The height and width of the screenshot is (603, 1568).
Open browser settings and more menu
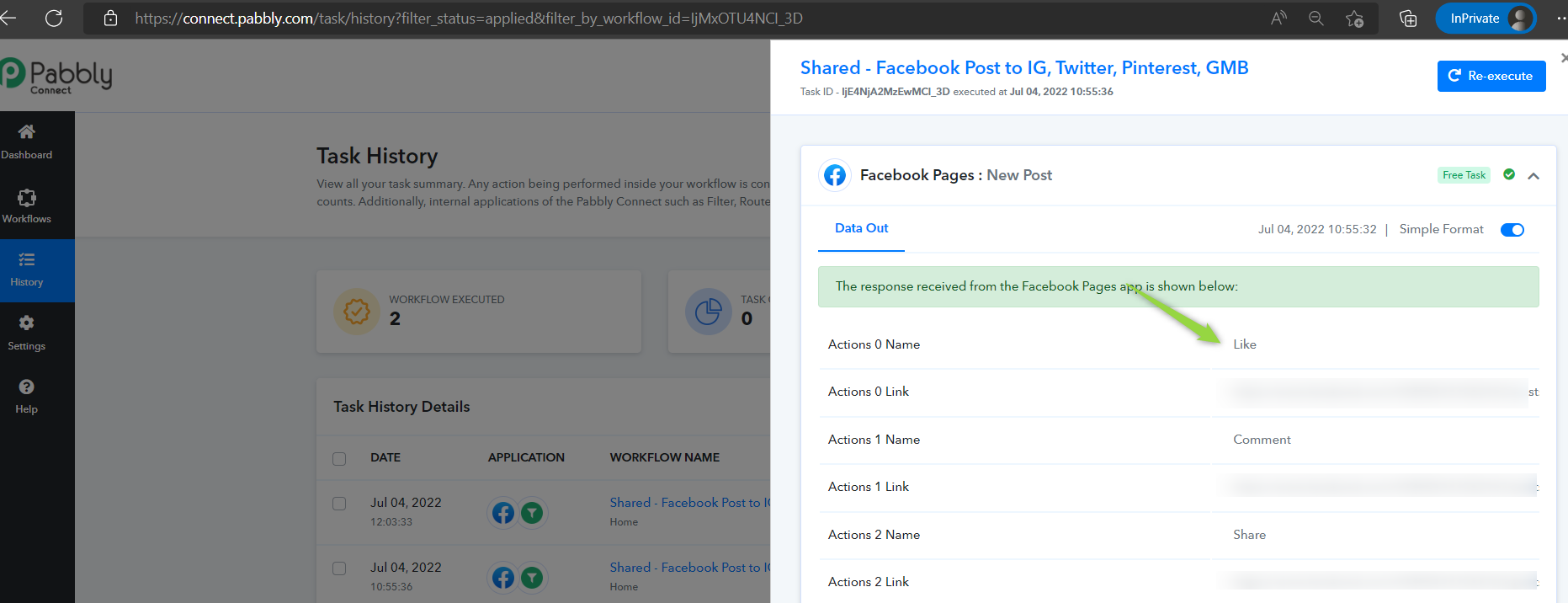click(x=1560, y=19)
